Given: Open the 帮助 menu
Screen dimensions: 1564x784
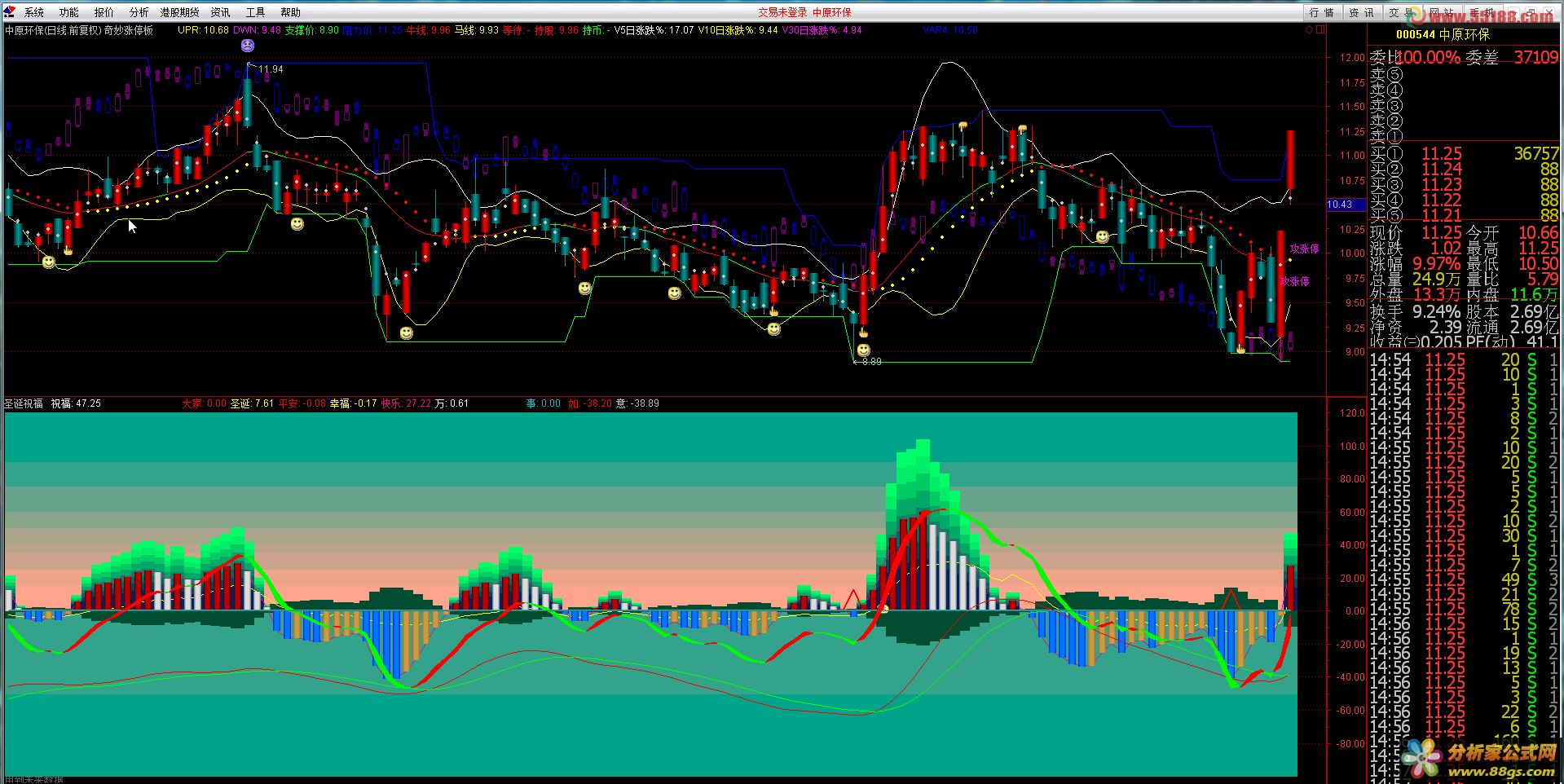Looking at the screenshot, I should [x=291, y=12].
